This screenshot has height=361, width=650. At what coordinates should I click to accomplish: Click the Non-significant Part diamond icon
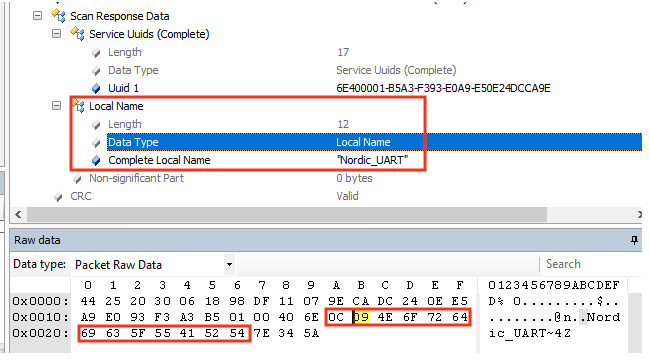(77, 179)
